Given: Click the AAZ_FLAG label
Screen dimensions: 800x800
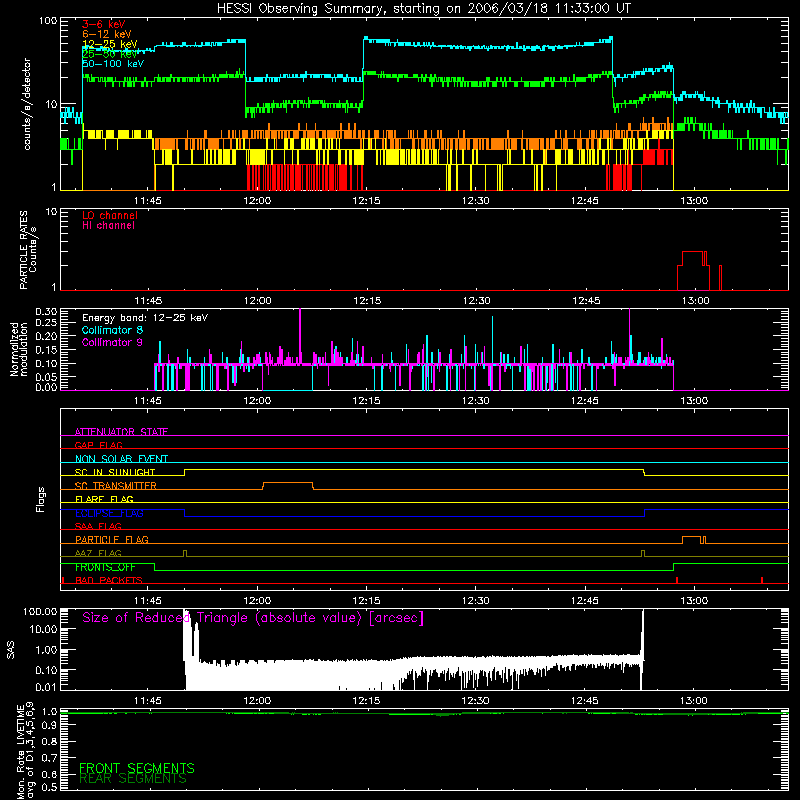Looking at the screenshot, I should (x=98, y=553).
